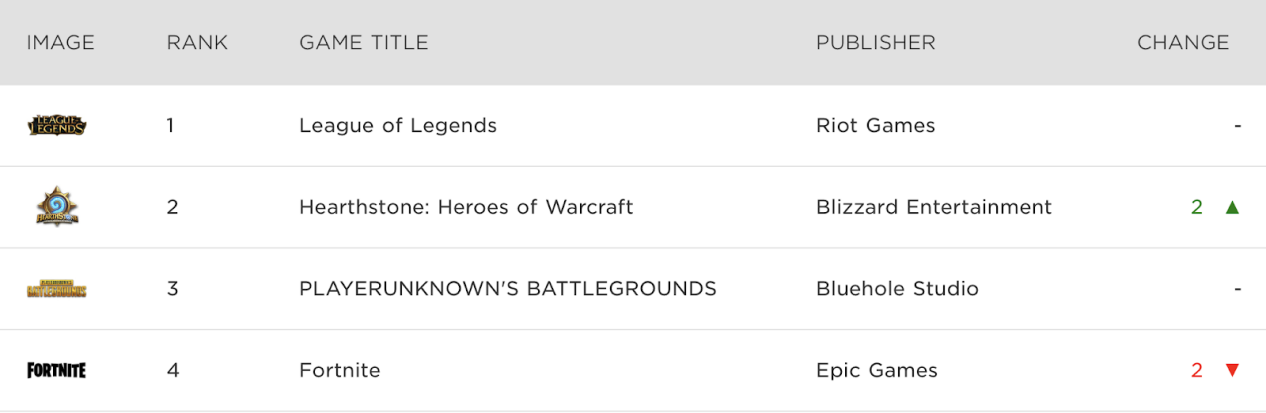Select the Blizzard Entertainment publisher name

pyautogui.click(x=934, y=207)
